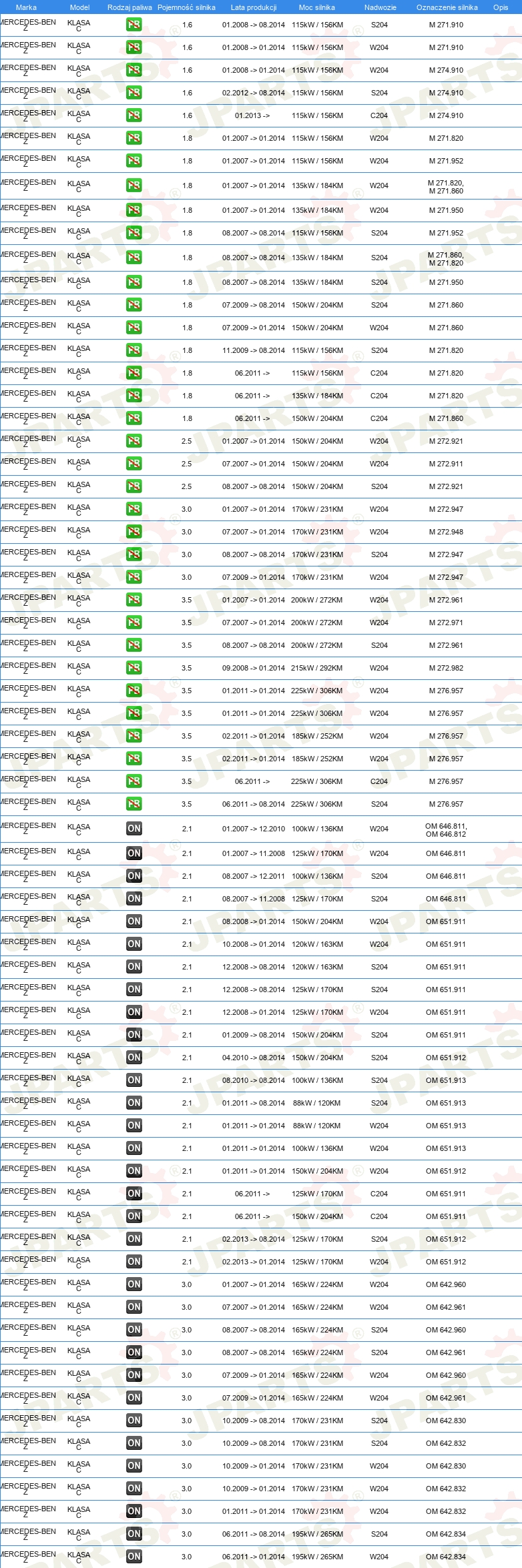Screen dimensions: 522x1568
Task: Click PB icon in W204 M 271.950 row
Action: tap(134, 210)
